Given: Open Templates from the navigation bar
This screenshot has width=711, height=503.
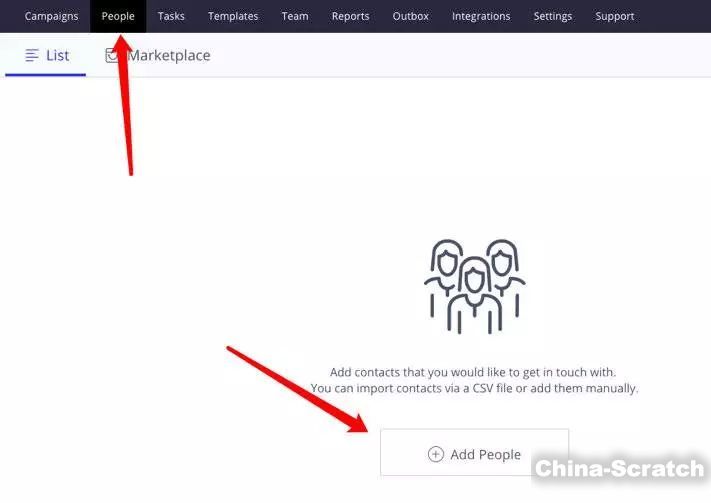Looking at the screenshot, I should click(233, 16).
